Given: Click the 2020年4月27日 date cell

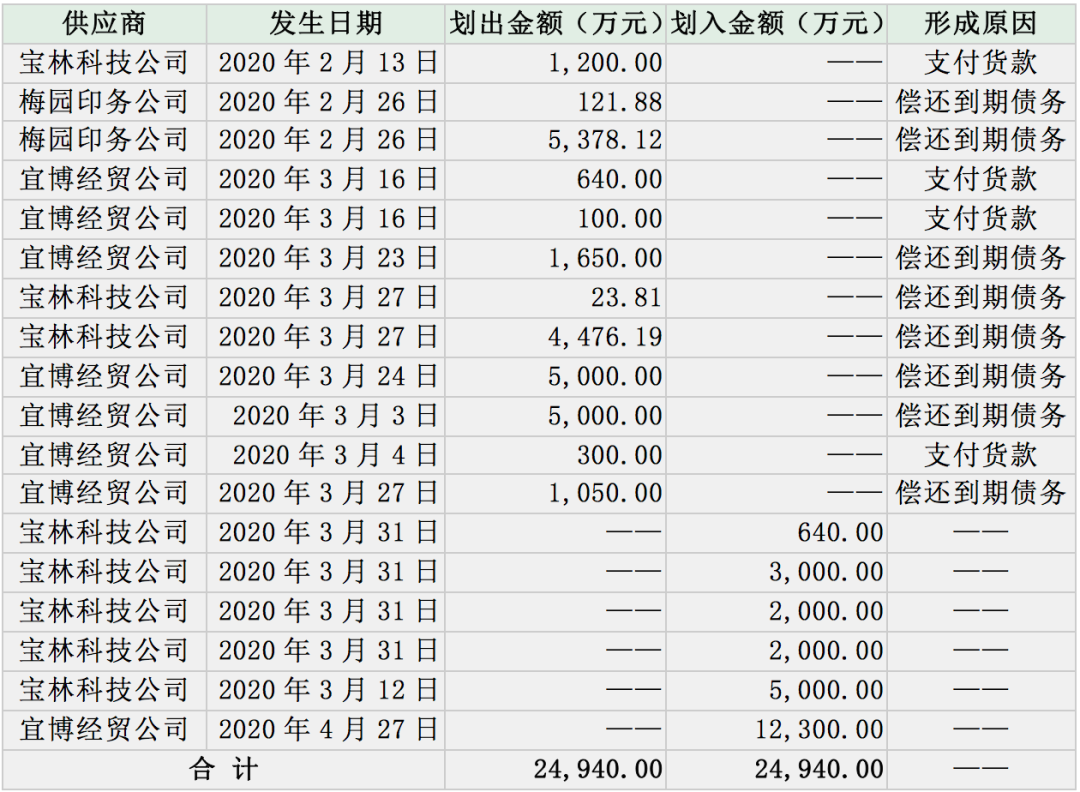Looking at the screenshot, I should click(328, 730).
